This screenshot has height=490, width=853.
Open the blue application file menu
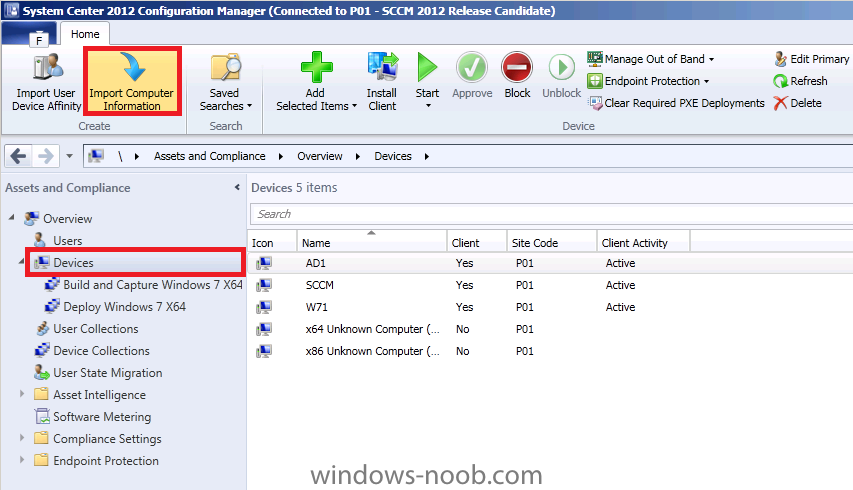click(x=29, y=35)
